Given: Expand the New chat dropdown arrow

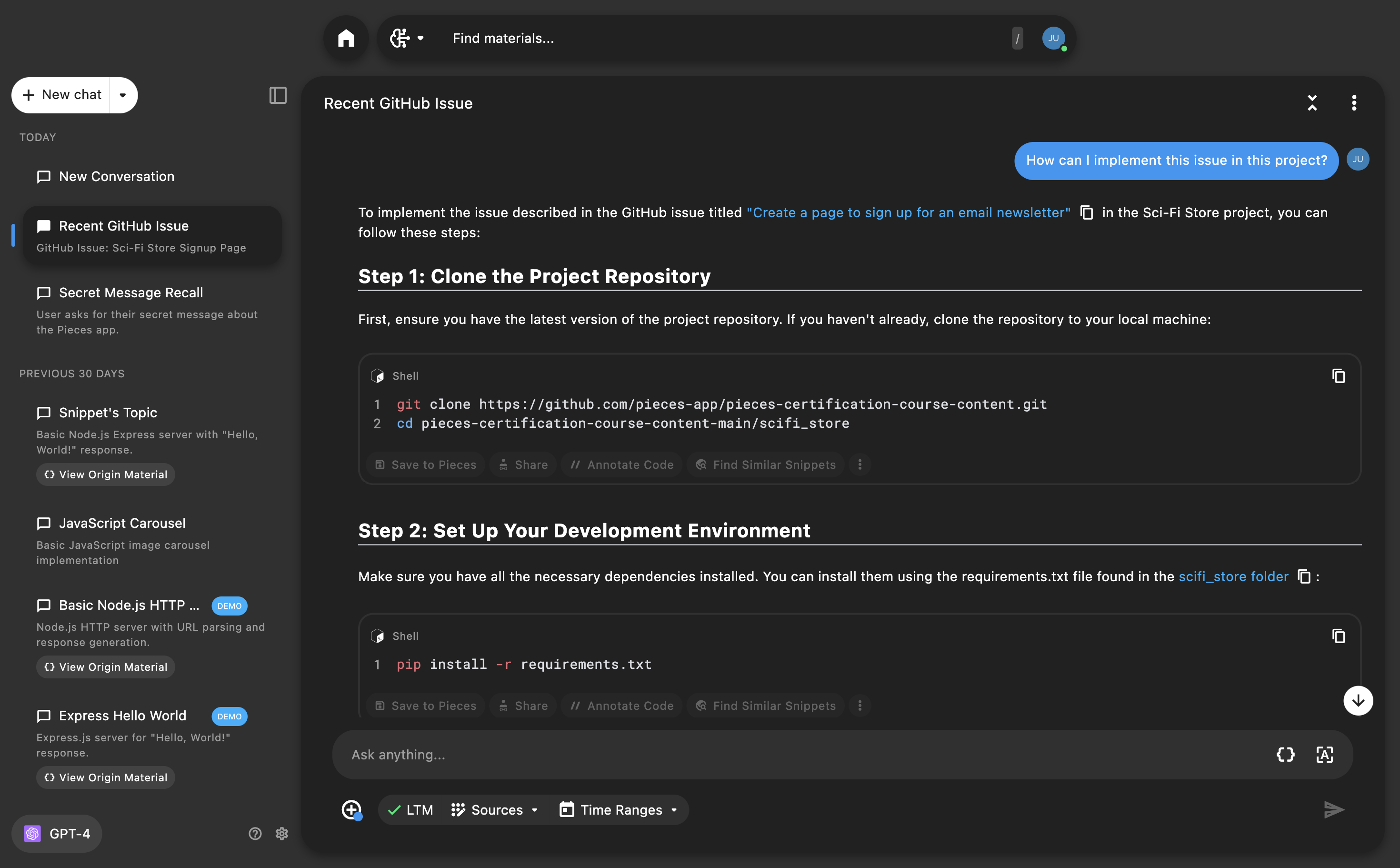Looking at the screenshot, I should pos(123,95).
